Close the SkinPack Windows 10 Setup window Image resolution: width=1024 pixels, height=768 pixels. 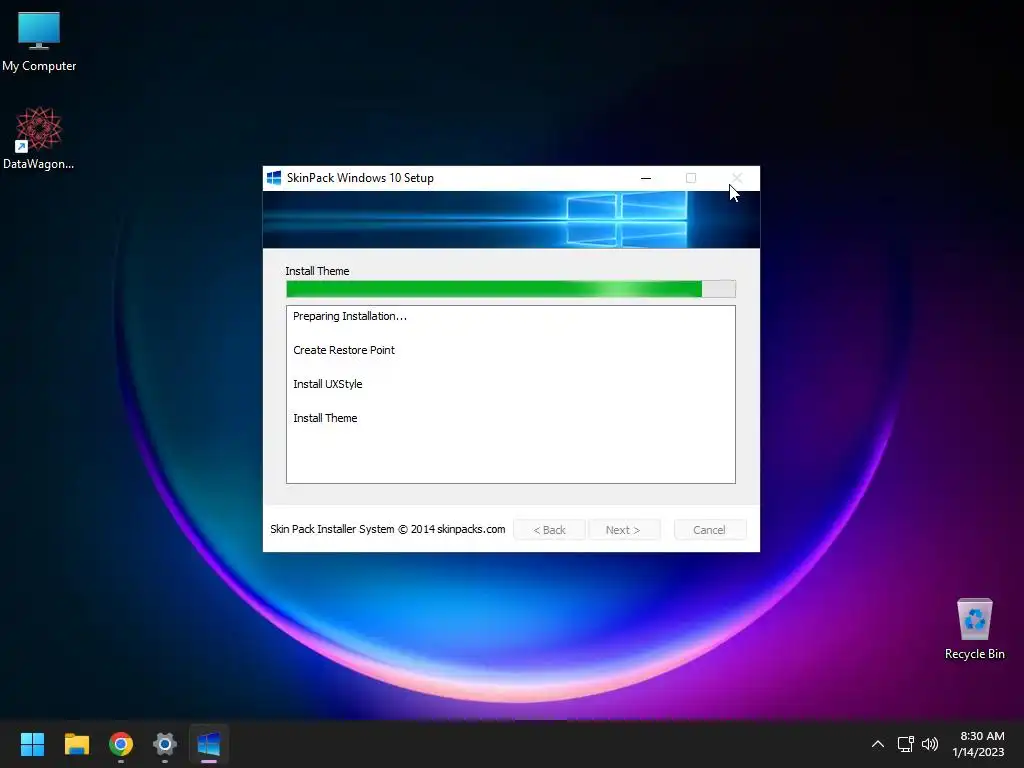(737, 178)
